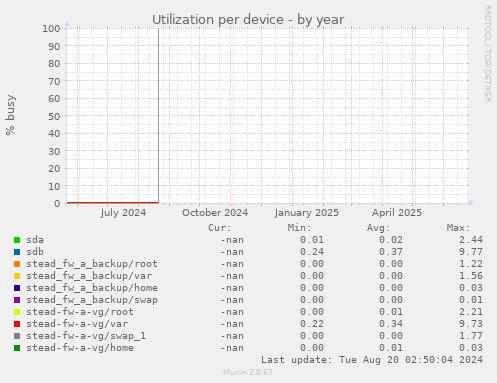Click stead-fw-a-vg/var max value 9.73

[471, 324]
